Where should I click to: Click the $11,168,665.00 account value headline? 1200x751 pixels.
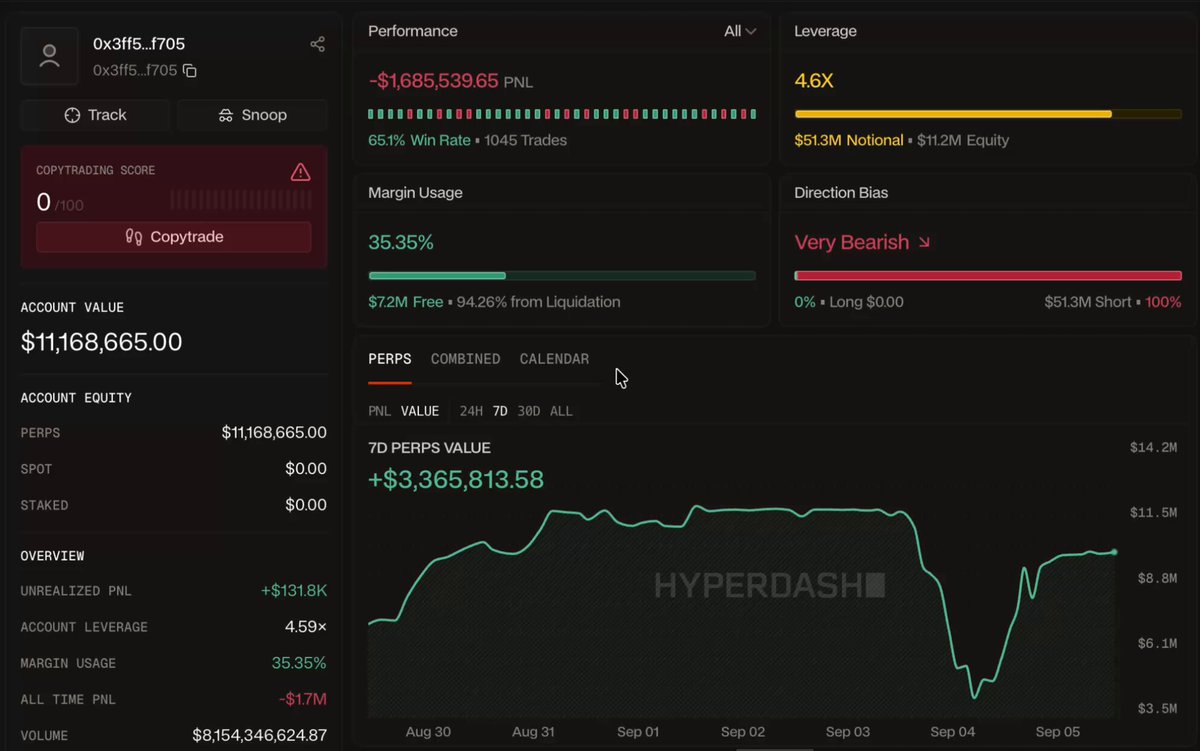tap(102, 342)
